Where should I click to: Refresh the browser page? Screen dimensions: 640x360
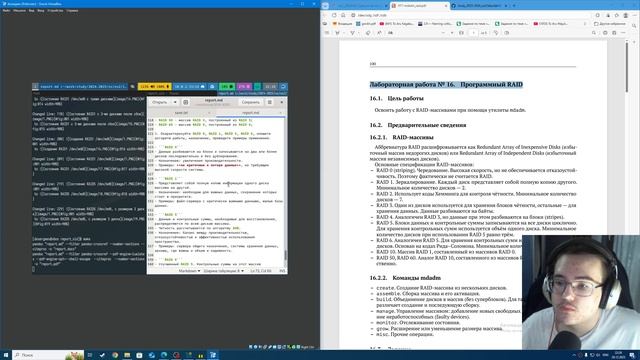tap(334, 15)
